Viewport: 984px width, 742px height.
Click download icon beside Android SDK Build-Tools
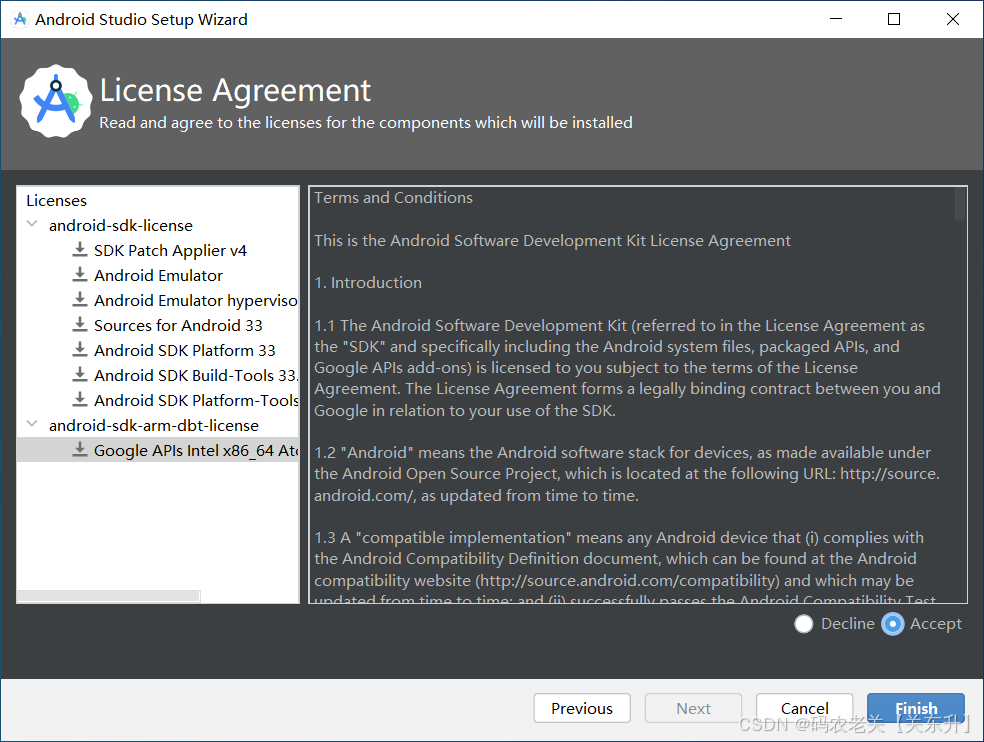tap(80, 375)
